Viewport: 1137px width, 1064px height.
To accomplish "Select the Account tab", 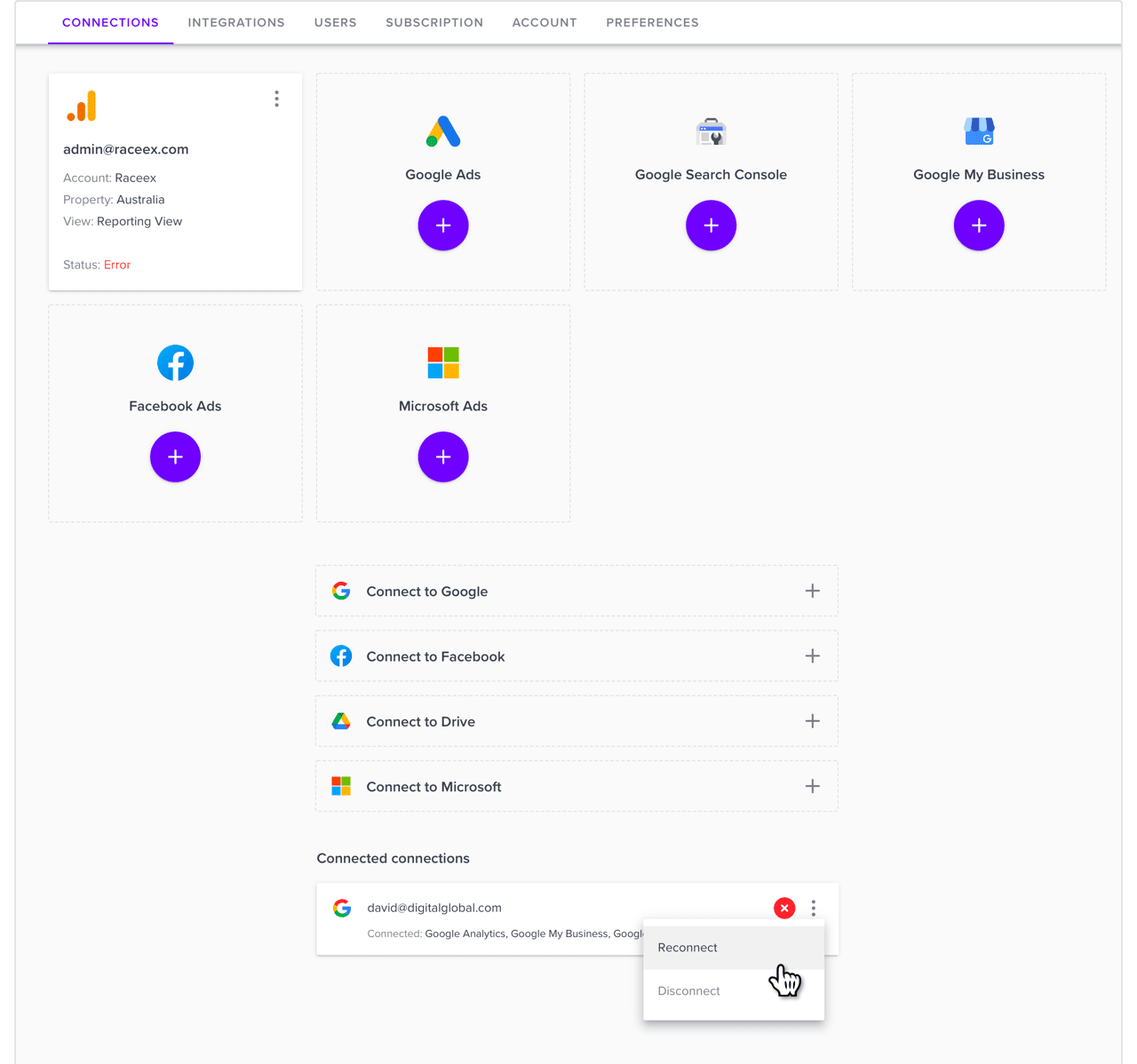I will pyautogui.click(x=545, y=22).
